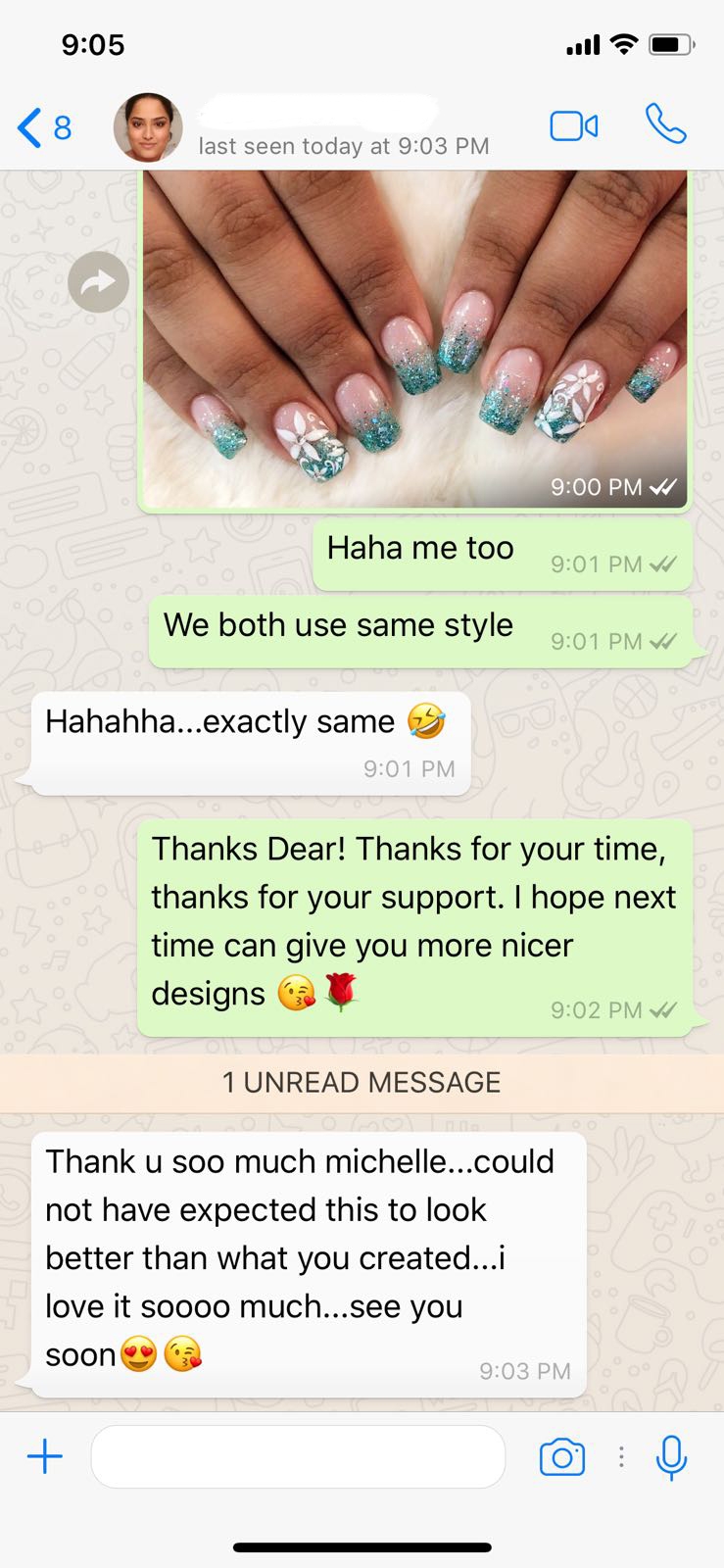The image size is (724, 1568).
Task: Select the "We both use same style" message
Action: pos(421,633)
